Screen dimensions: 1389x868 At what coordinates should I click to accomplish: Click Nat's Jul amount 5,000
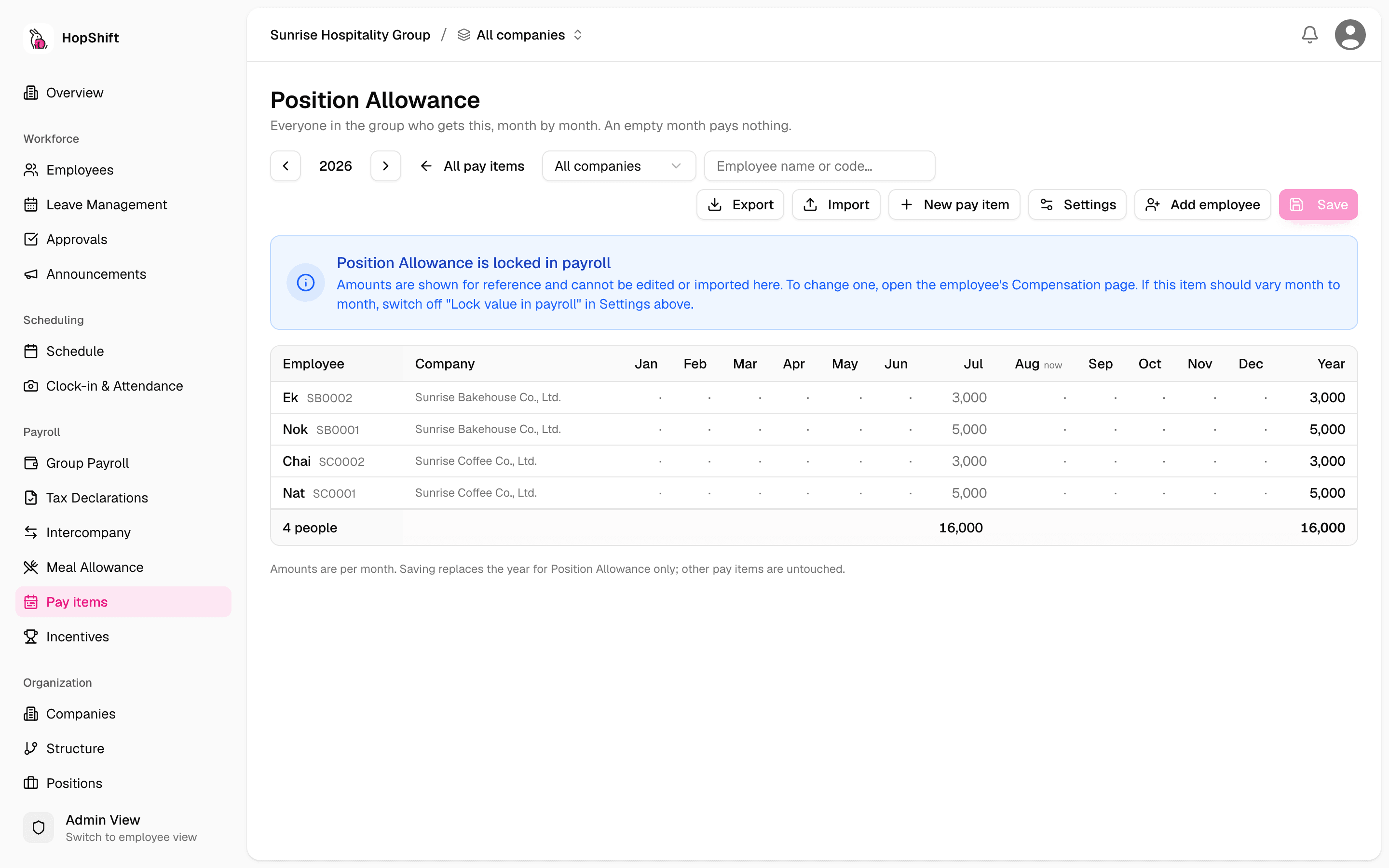969,493
